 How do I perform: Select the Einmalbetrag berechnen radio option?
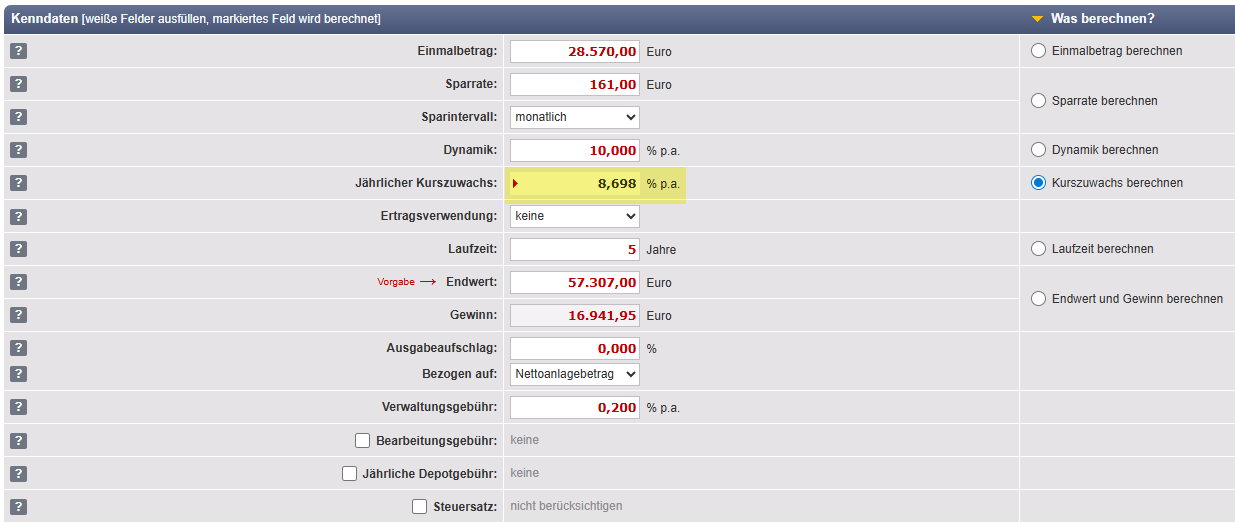pyautogui.click(x=1038, y=51)
